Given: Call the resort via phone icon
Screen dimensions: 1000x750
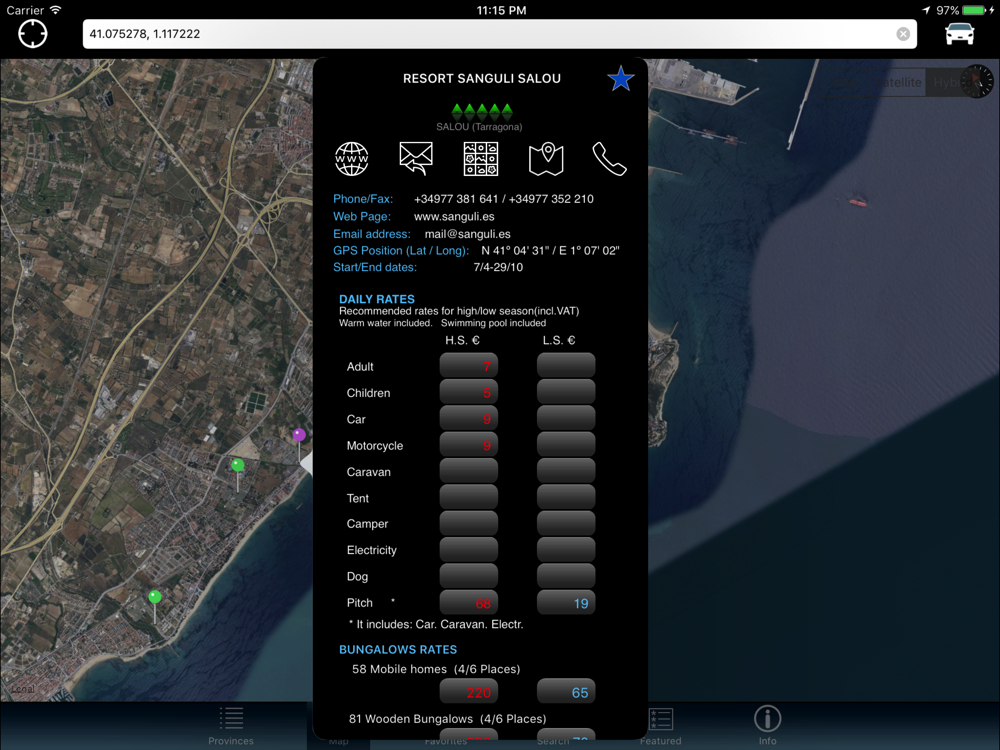Looking at the screenshot, I should pyautogui.click(x=610, y=159).
